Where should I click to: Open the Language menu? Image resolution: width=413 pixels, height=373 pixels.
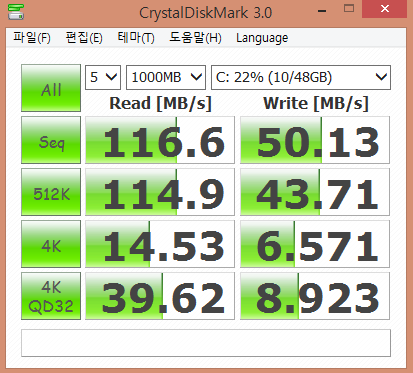[262, 38]
